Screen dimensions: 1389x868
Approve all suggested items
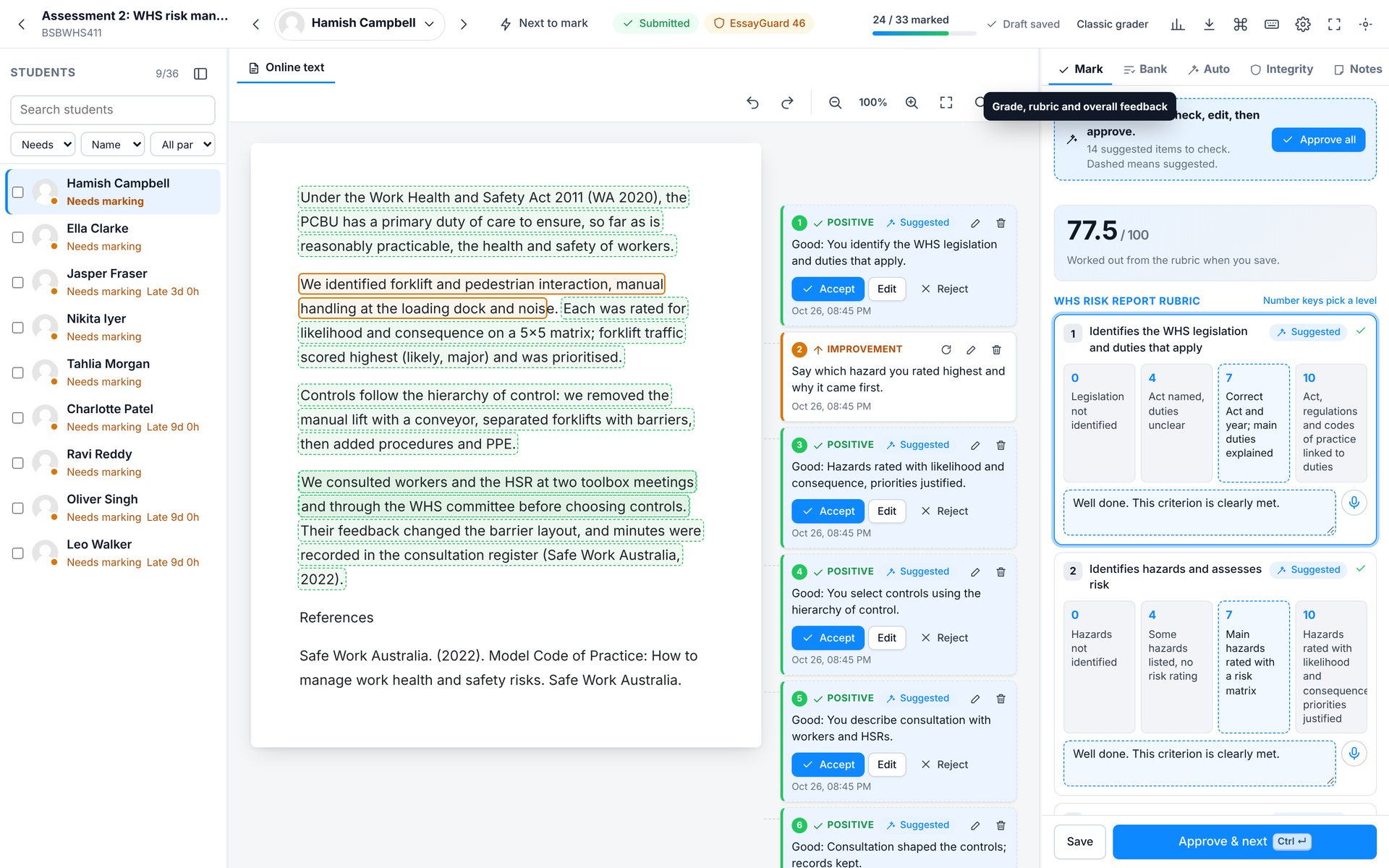point(1318,140)
